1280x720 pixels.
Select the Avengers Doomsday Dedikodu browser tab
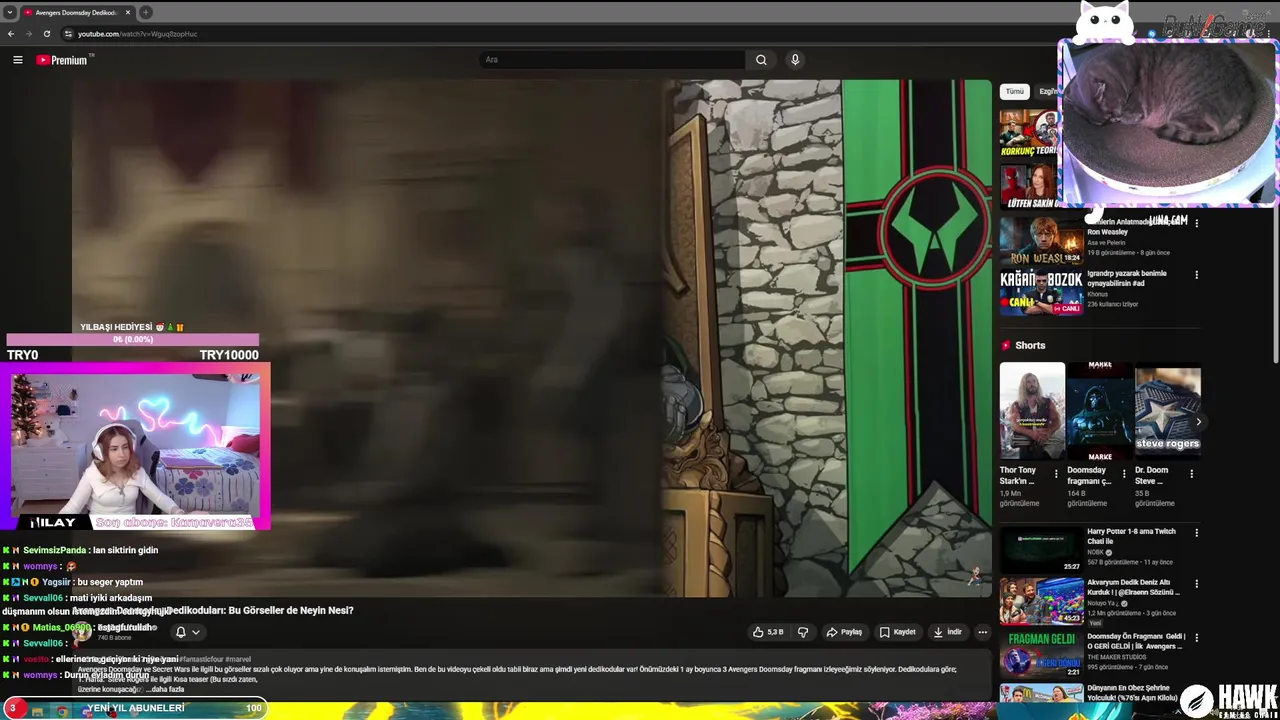coord(77,12)
